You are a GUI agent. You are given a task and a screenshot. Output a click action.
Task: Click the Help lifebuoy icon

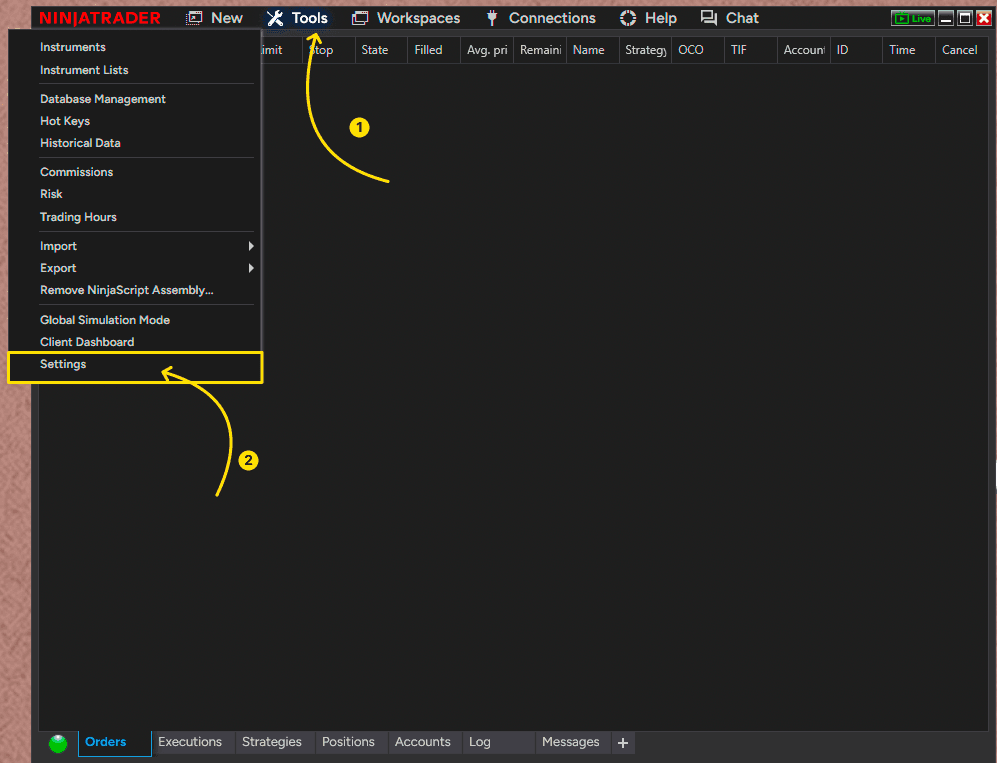point(628,18)
